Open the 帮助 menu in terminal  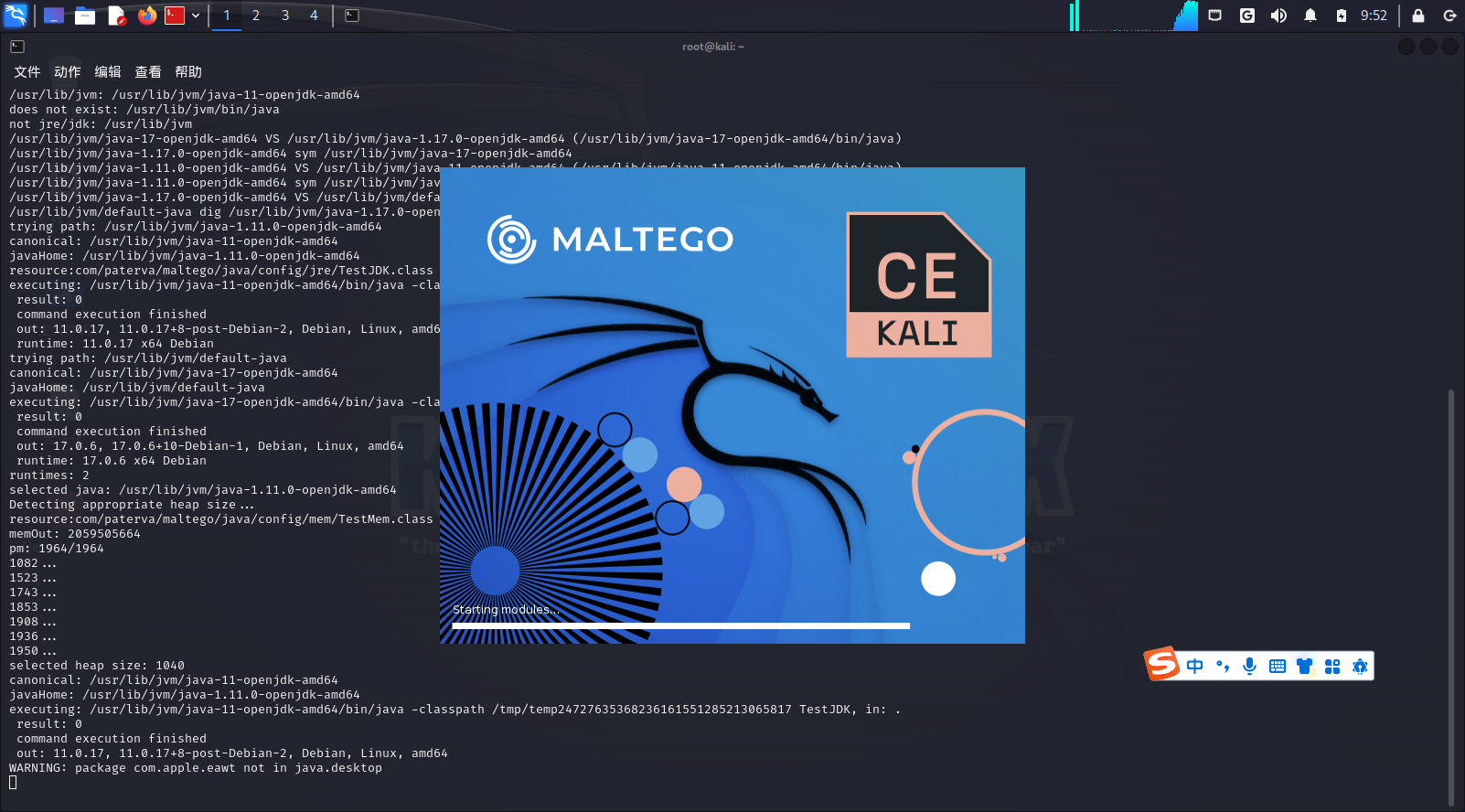(x=188, y=71)
